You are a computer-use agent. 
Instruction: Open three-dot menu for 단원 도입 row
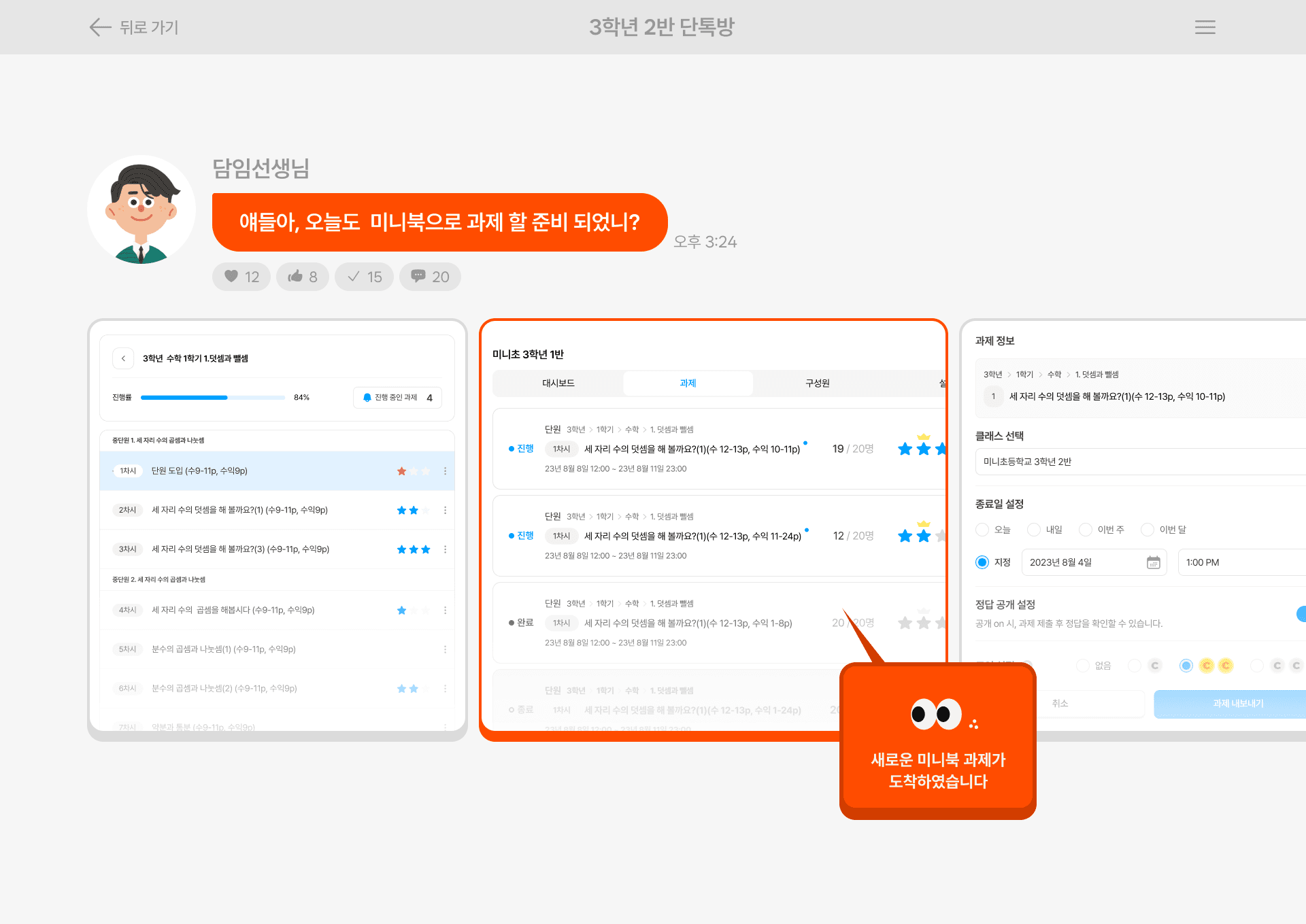click(446, 471)
